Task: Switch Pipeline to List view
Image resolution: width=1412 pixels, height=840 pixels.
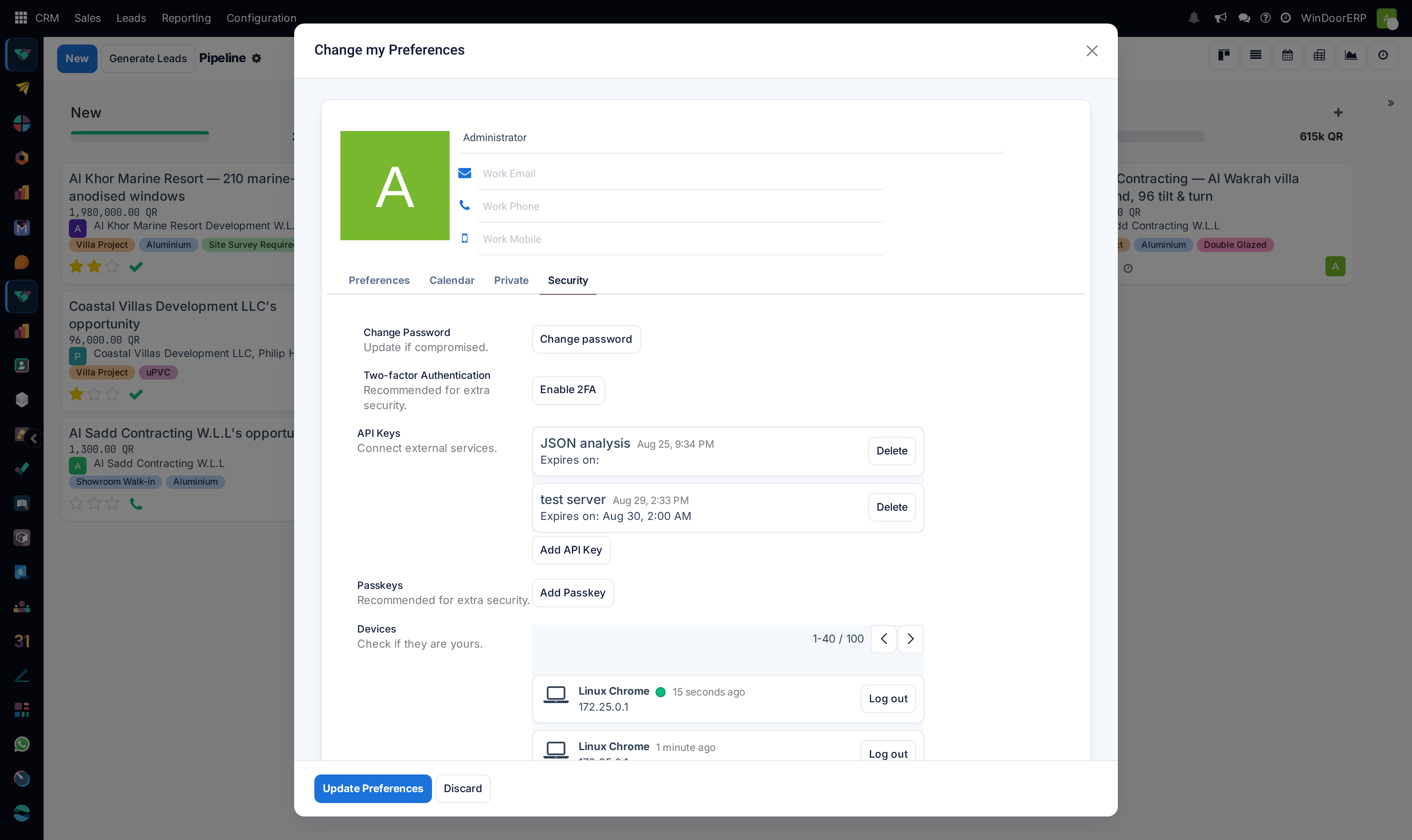Action: point(1256,55)
